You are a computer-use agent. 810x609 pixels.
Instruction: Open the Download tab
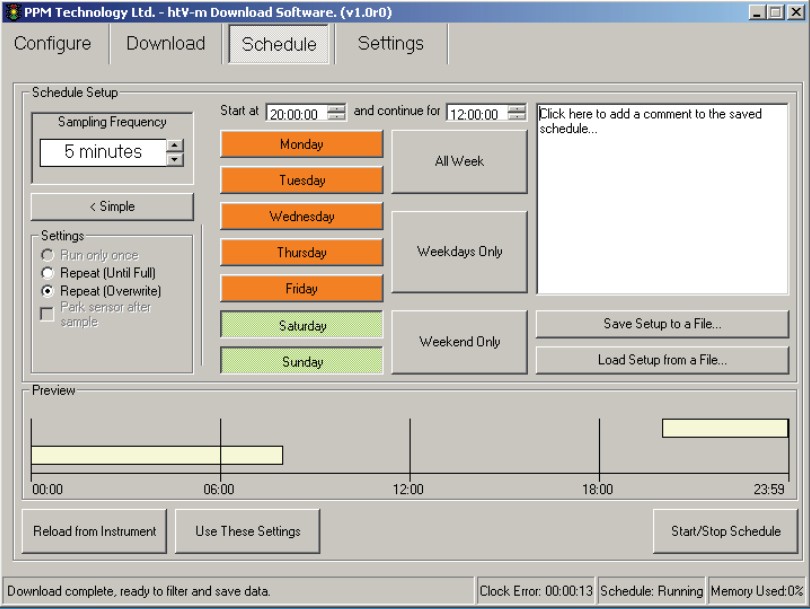[165, 44]
